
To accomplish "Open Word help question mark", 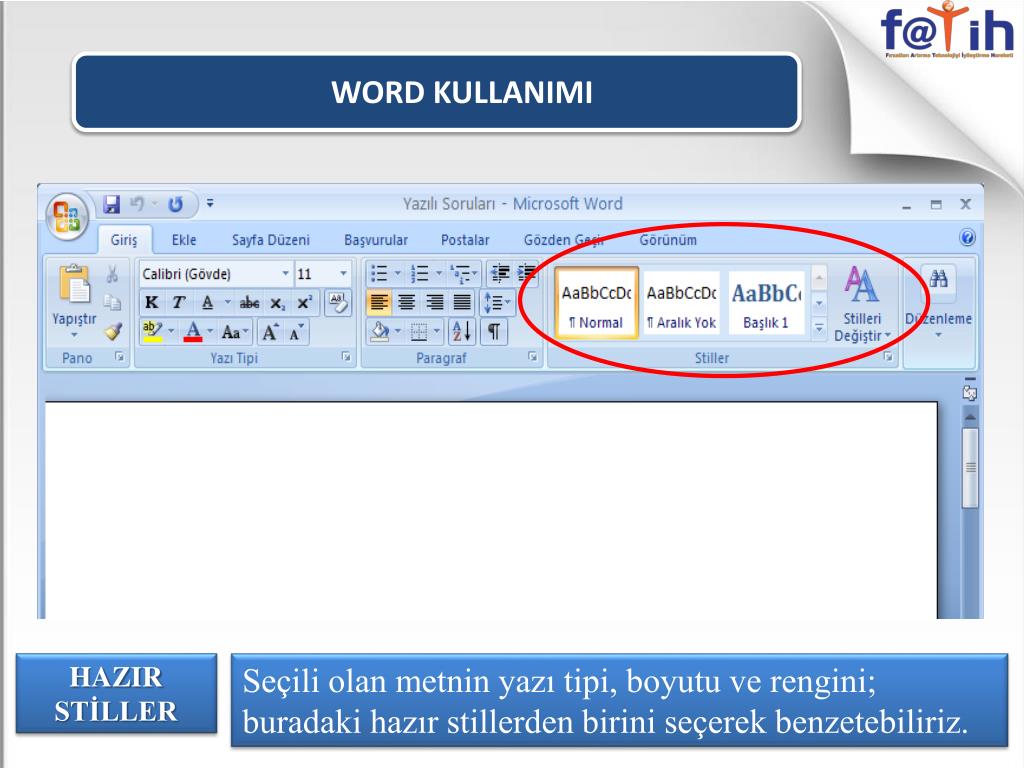I will tap(967, 238).
